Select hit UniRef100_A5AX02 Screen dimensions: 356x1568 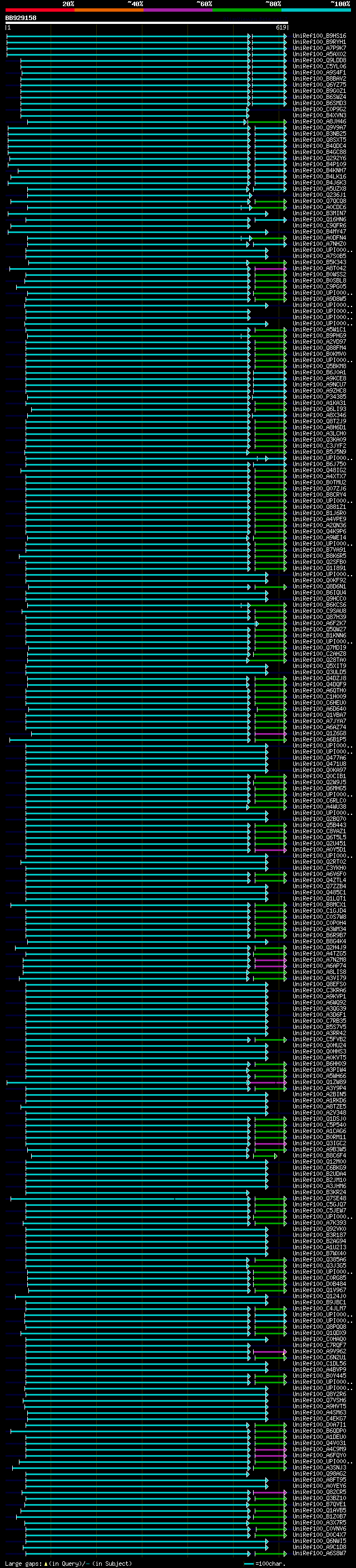click(x=319, y=54)
